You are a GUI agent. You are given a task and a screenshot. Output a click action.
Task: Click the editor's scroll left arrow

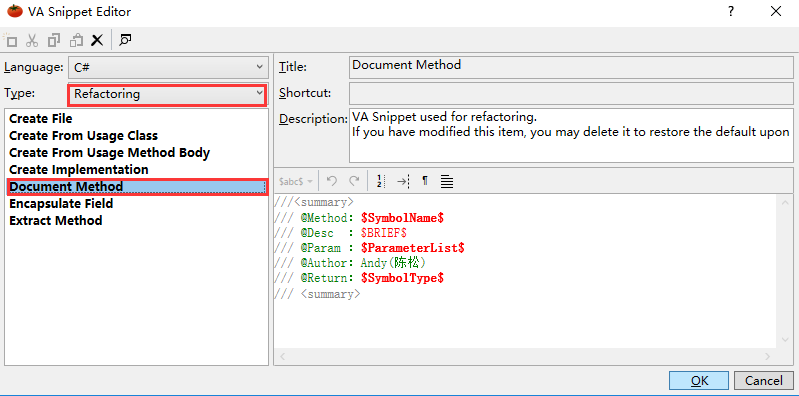click(282, 356)
